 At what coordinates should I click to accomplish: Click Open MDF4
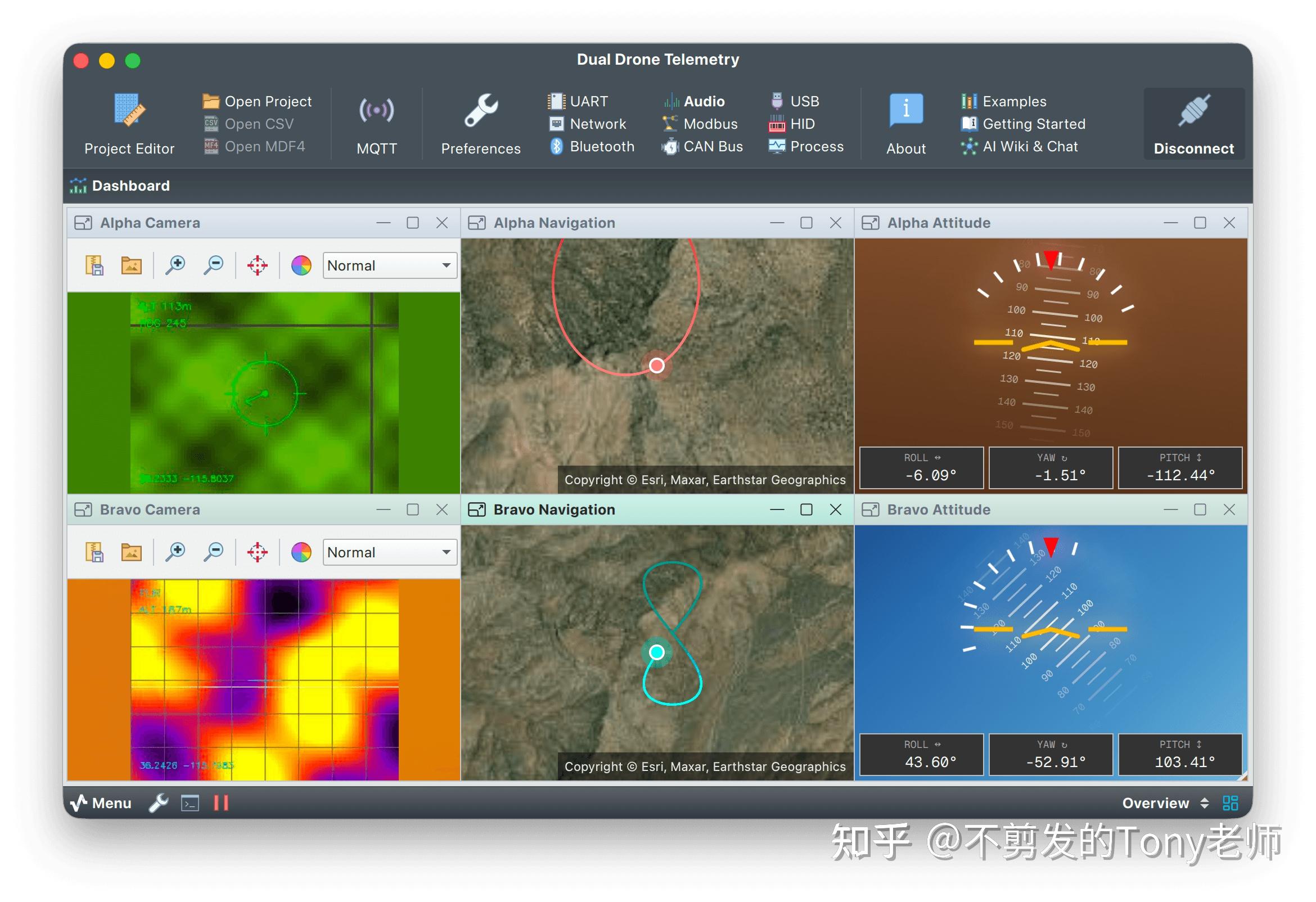[254, 147]
